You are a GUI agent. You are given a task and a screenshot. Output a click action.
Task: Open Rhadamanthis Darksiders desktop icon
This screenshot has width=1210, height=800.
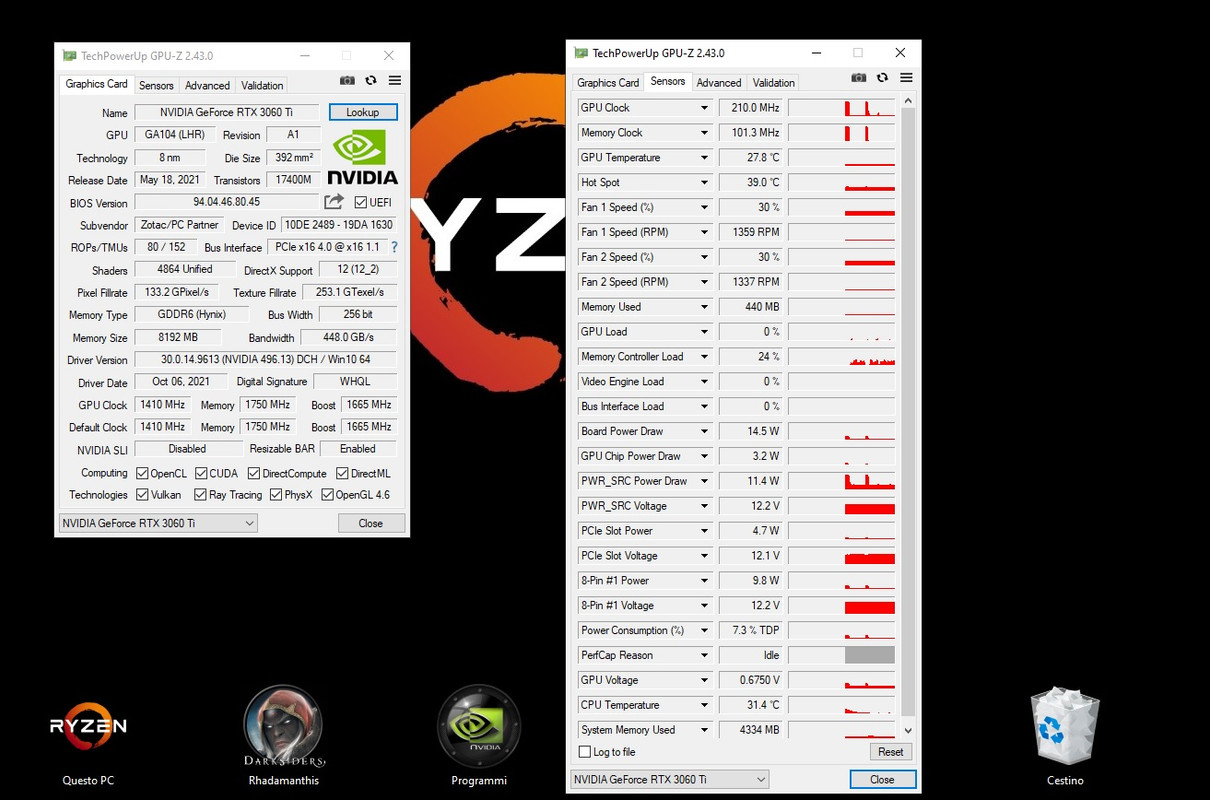click(285, 738)
